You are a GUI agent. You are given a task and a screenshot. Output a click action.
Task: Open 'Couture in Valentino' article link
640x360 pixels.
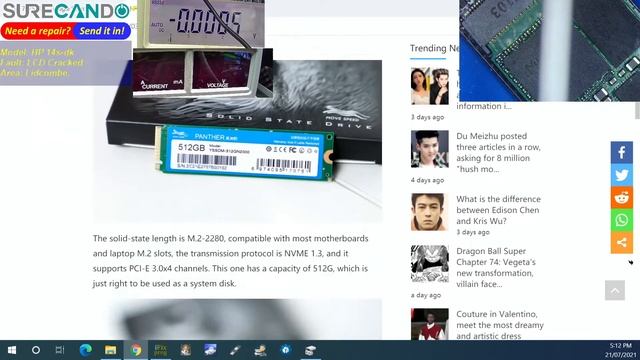tap(500, 325)
